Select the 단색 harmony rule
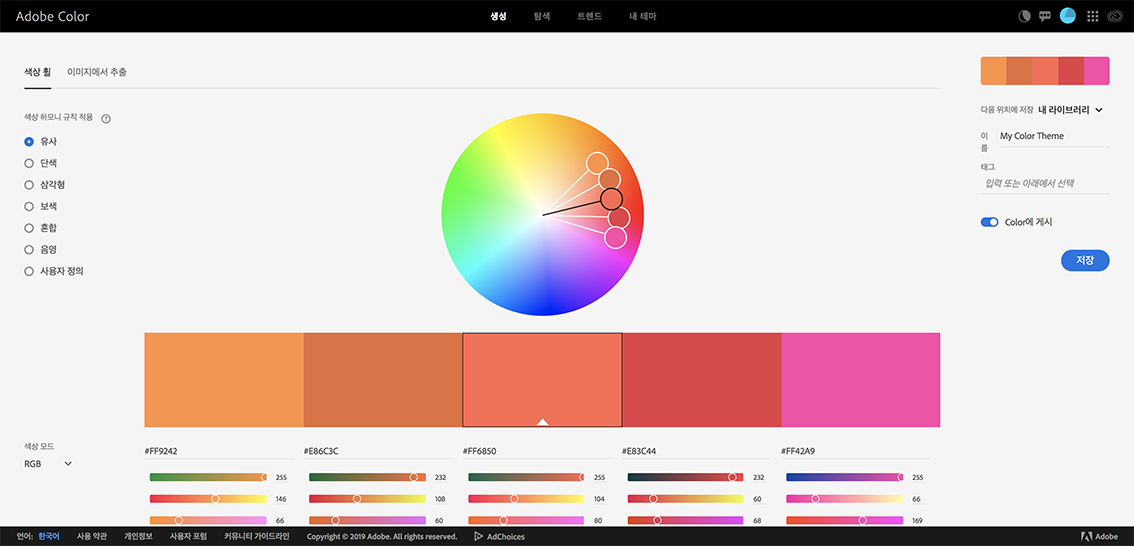Viewport: 1134px width, 546px height. pos(29,163)
